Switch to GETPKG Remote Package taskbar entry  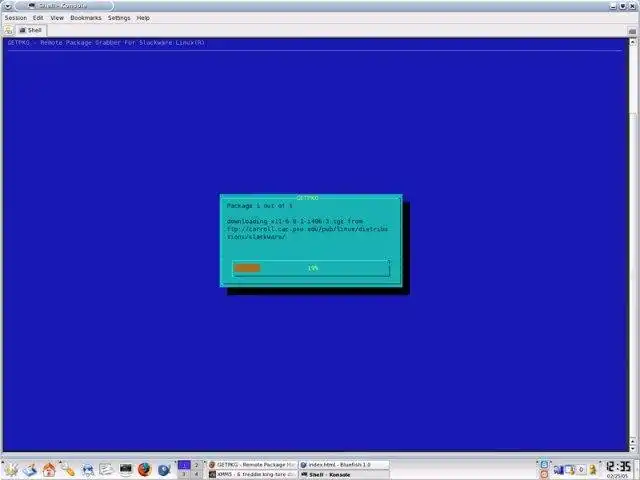click(x=252, y=465)
